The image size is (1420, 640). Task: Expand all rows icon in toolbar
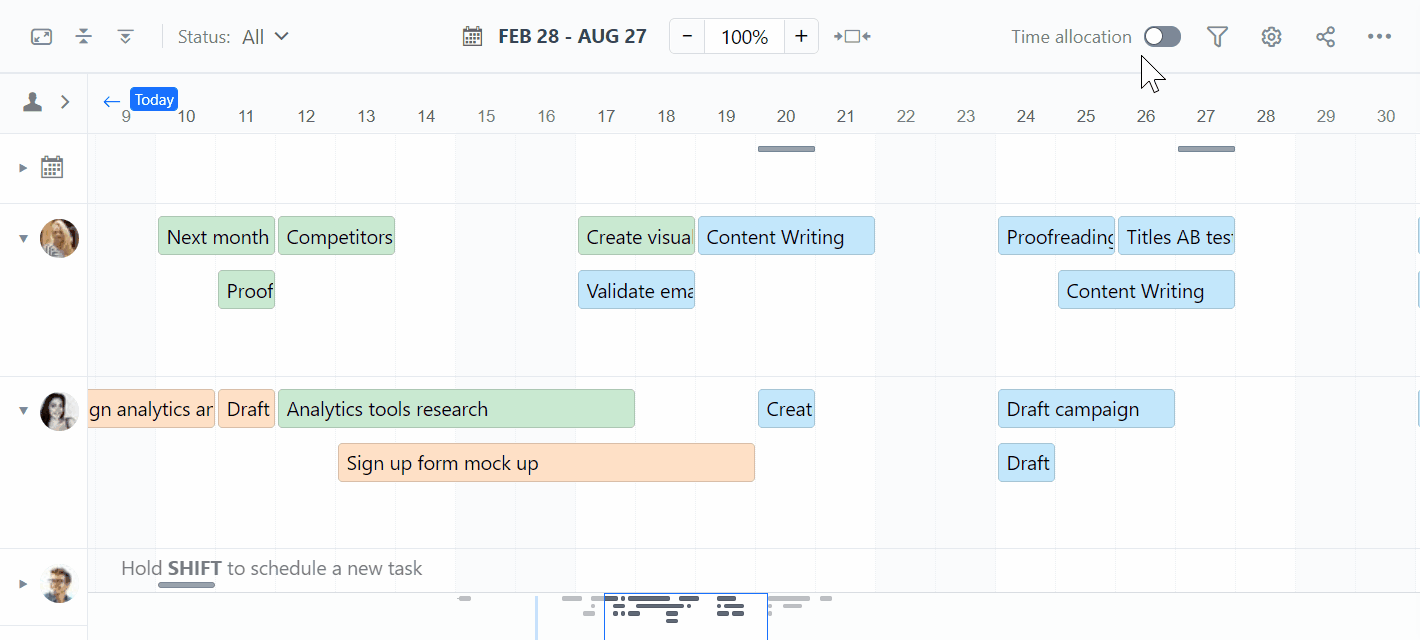click(125, 37)
